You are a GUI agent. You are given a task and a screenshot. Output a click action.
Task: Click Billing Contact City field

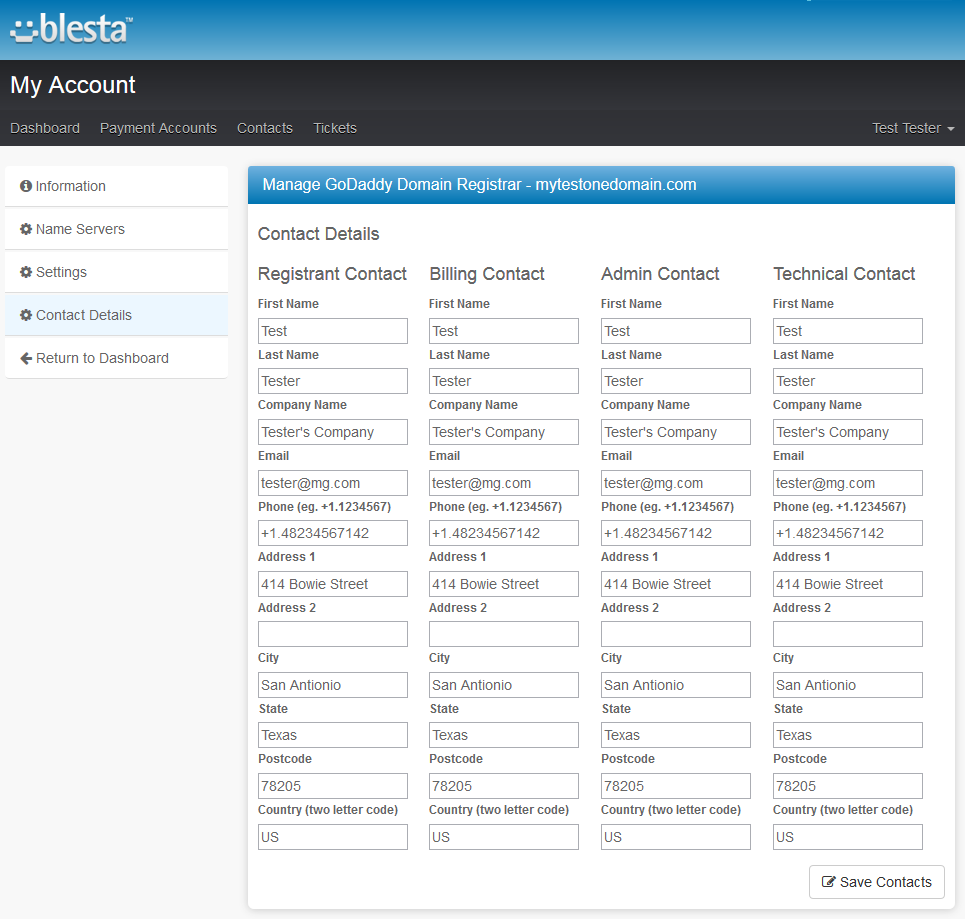[x=504, y=685]
